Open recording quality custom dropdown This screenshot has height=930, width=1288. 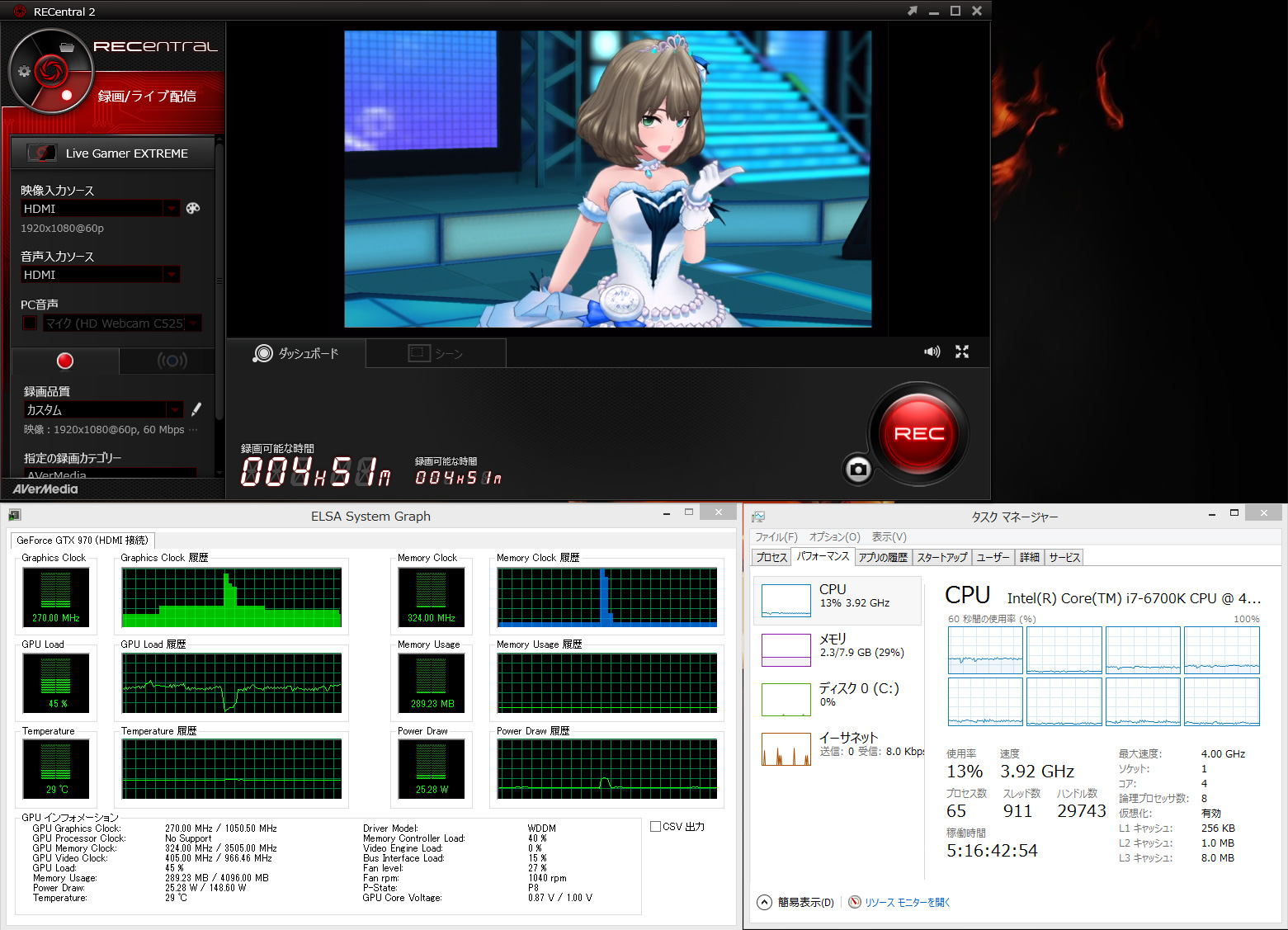pyautogui.click(x=103, y=409)
